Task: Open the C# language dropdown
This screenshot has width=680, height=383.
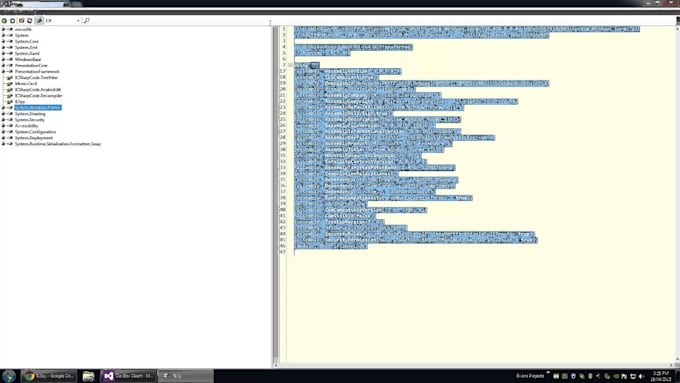Action: 63,20
